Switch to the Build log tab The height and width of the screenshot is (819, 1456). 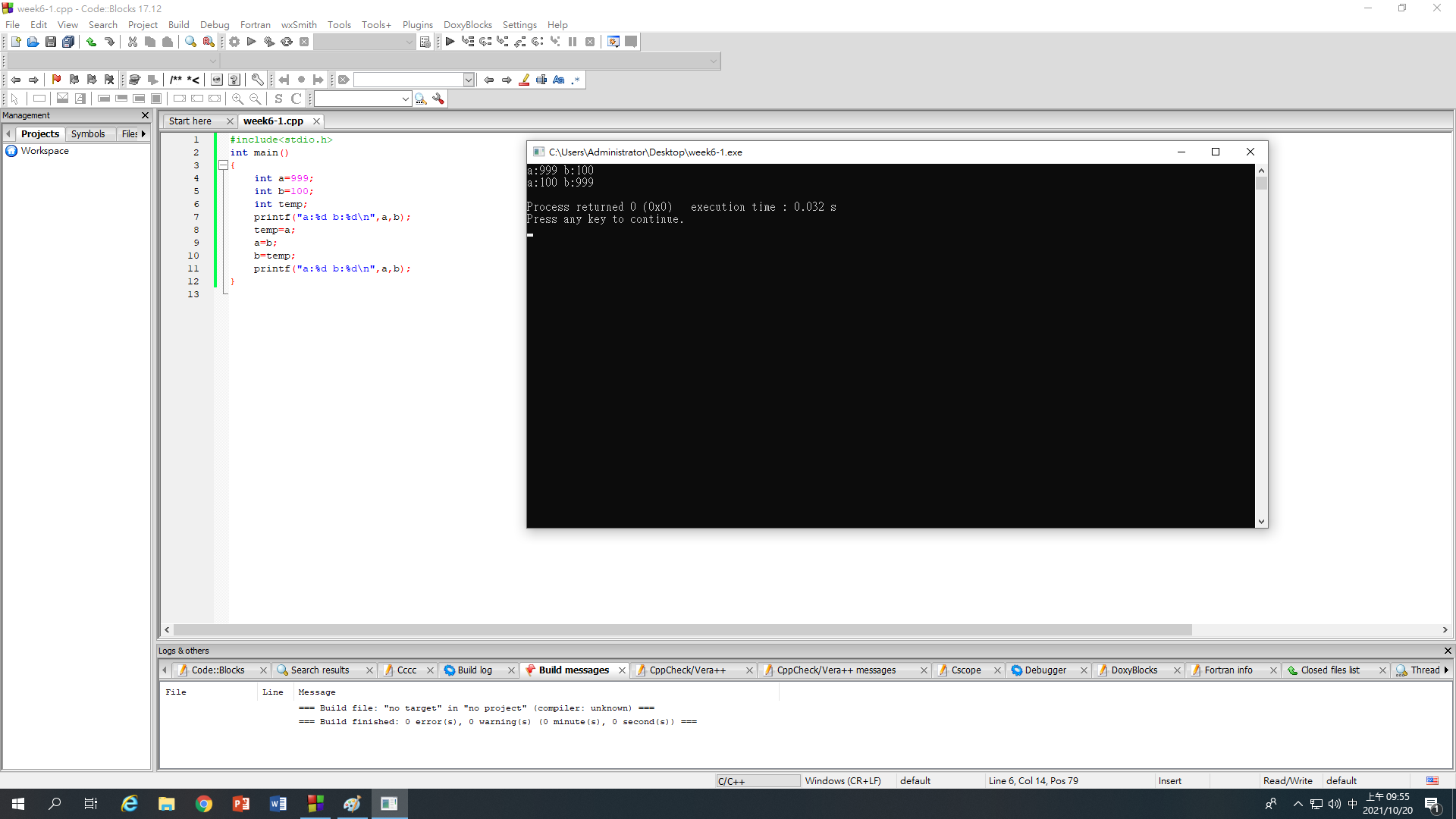point(473,670)
